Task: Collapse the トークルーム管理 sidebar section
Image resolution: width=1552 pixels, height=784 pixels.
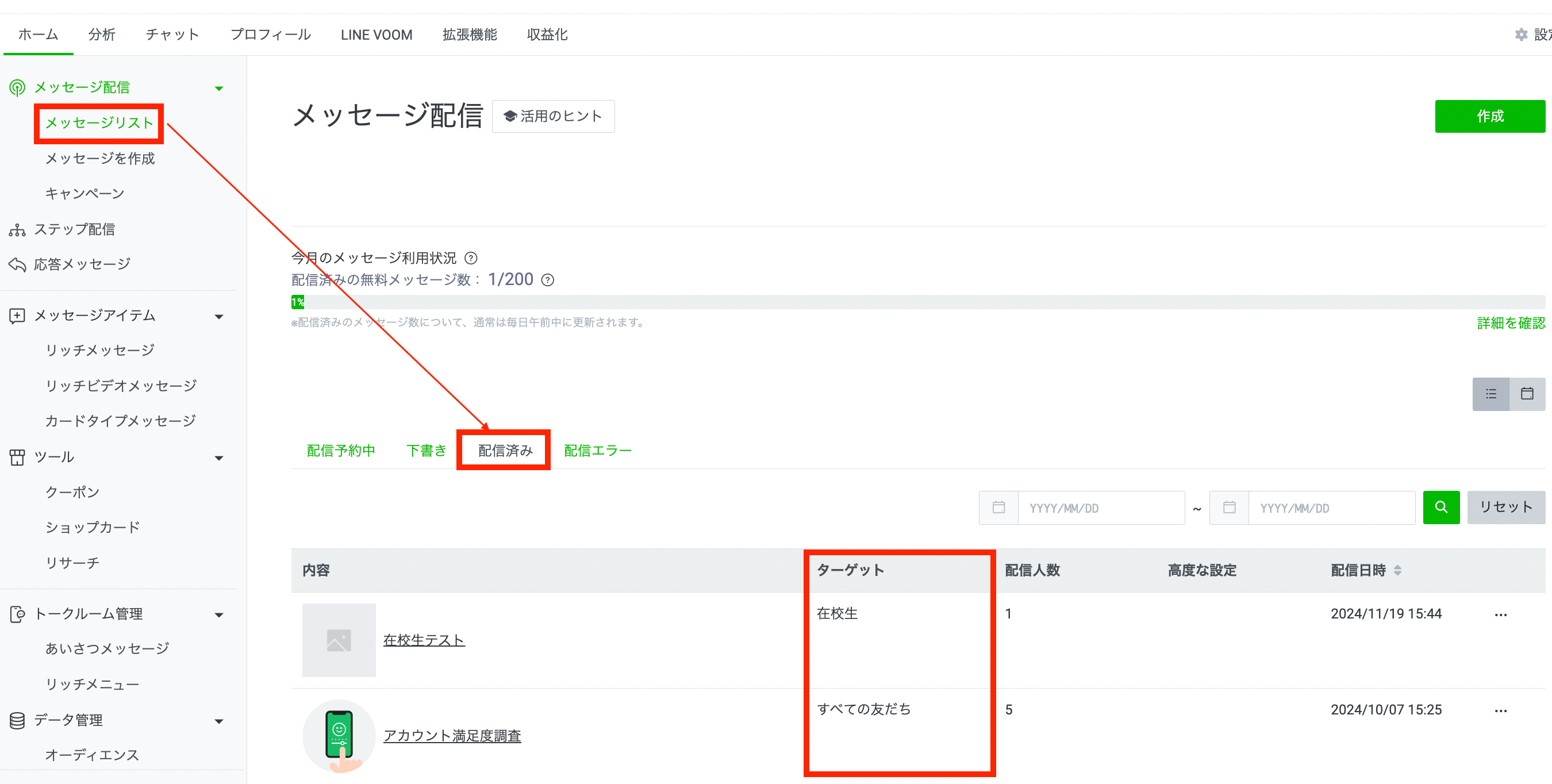Action: [218, 614]
